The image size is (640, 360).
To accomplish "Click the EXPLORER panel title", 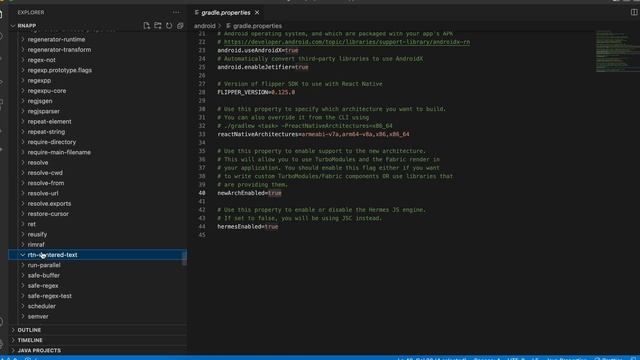I will tap(31, 13).
